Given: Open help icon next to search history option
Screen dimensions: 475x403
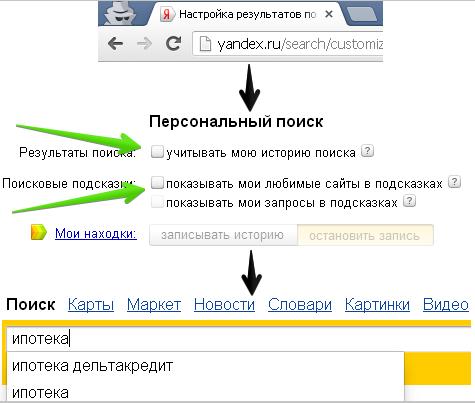Looking at the screenshot, I should tap(368, 151).
